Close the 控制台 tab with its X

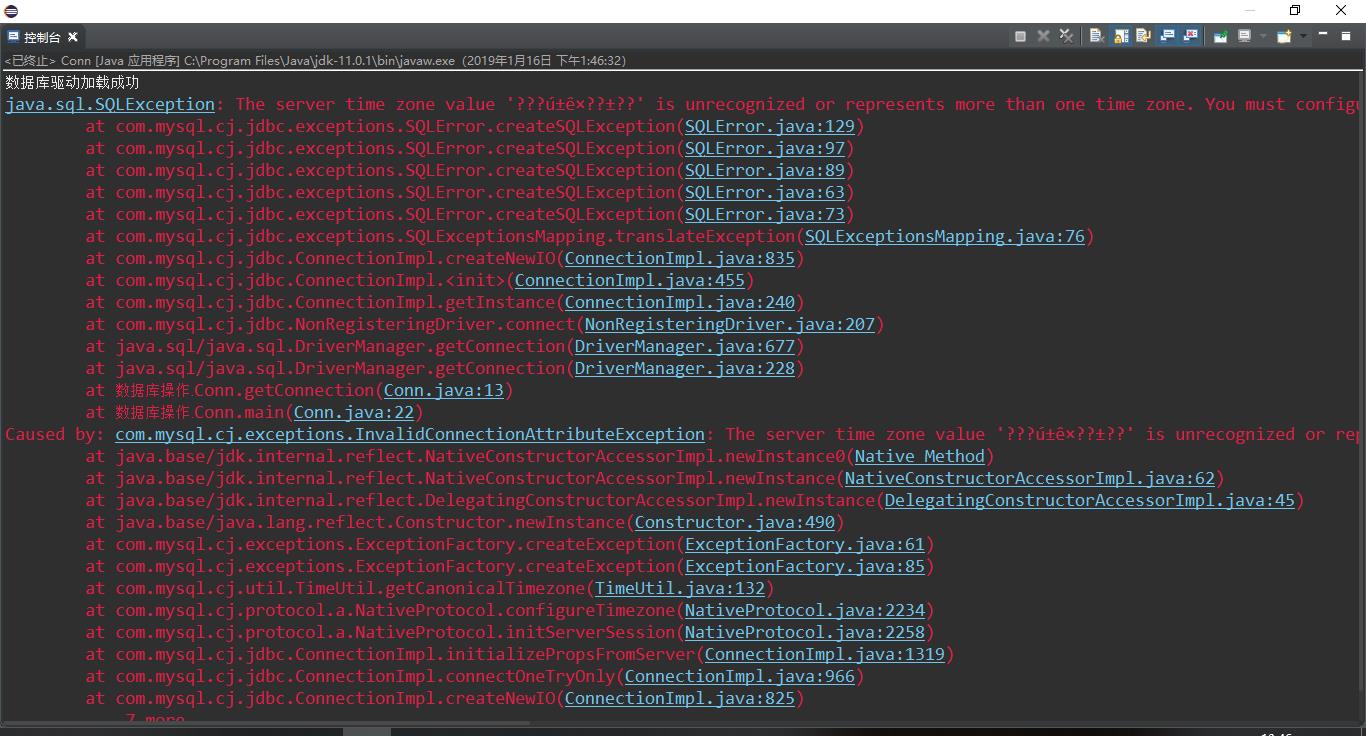(71, 37)
